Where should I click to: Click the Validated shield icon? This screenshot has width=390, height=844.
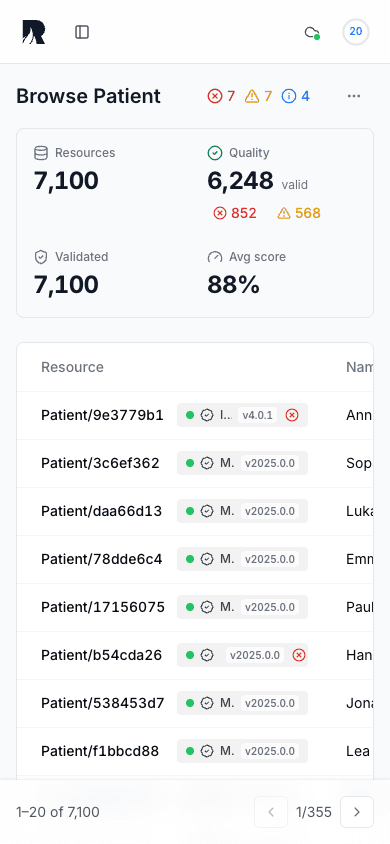41,257
